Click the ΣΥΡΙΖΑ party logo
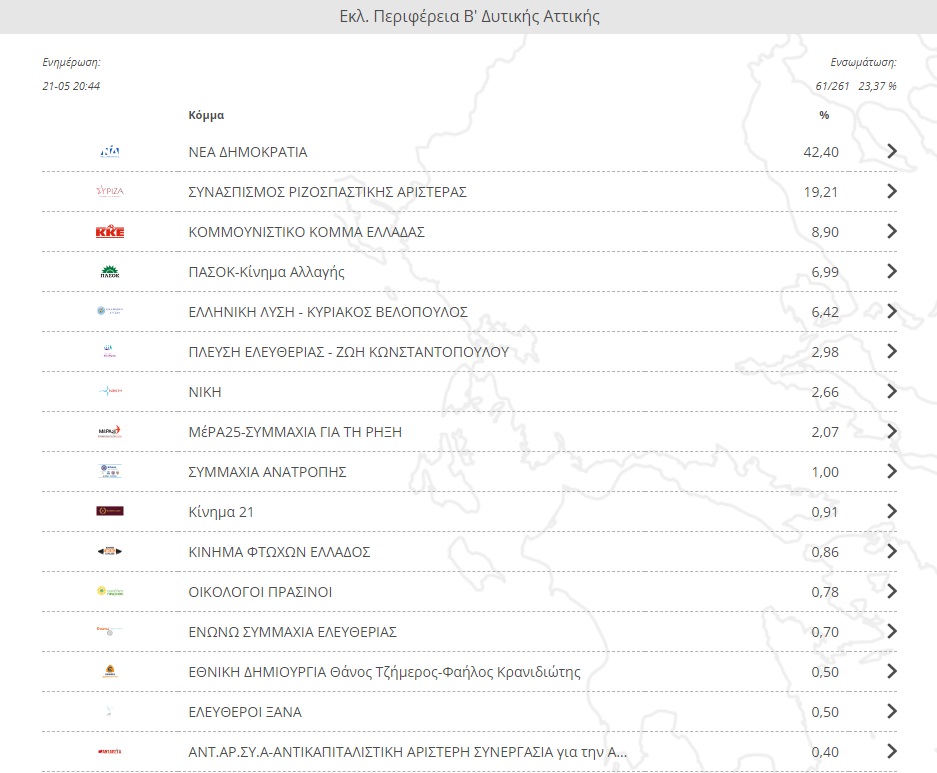The height and width of the screenshot is (773, 937). [109, 192]
